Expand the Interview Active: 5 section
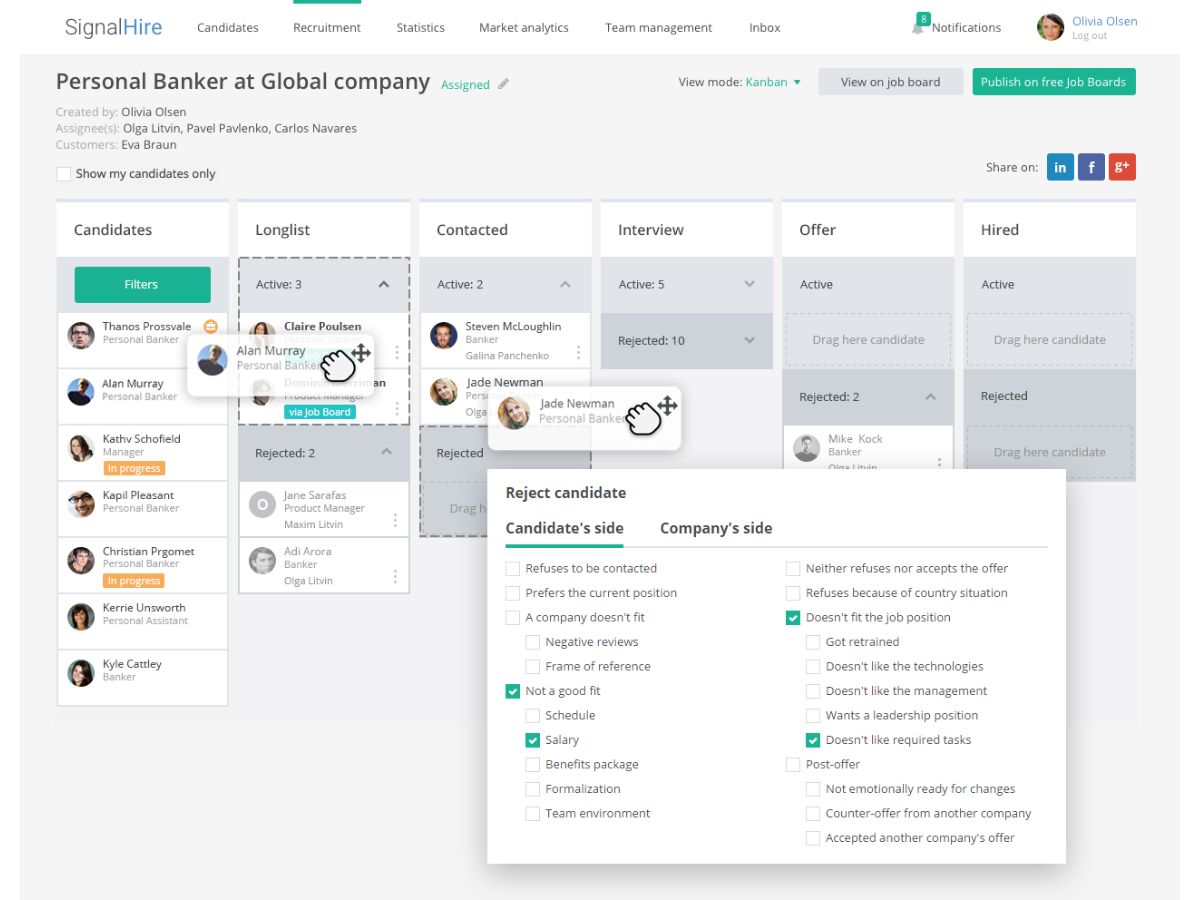This screenshot has height=900, width=1200. click(x=749, y=285)
